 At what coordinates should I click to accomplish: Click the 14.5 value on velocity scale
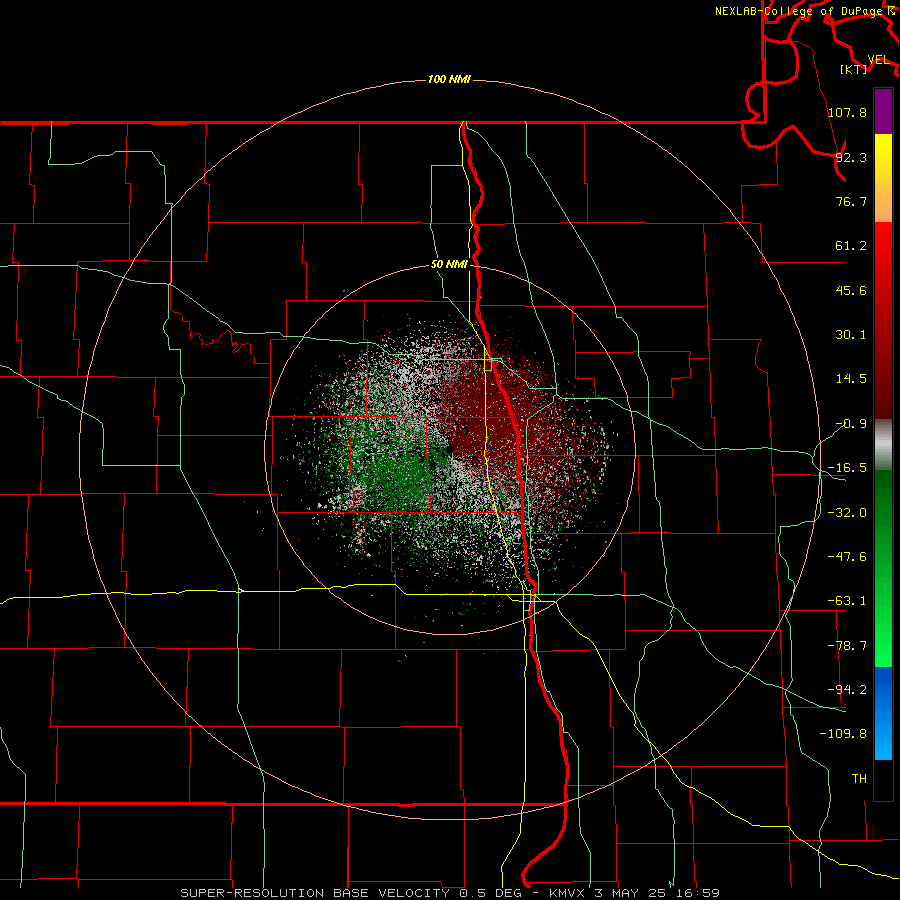(x=851, y=379)
